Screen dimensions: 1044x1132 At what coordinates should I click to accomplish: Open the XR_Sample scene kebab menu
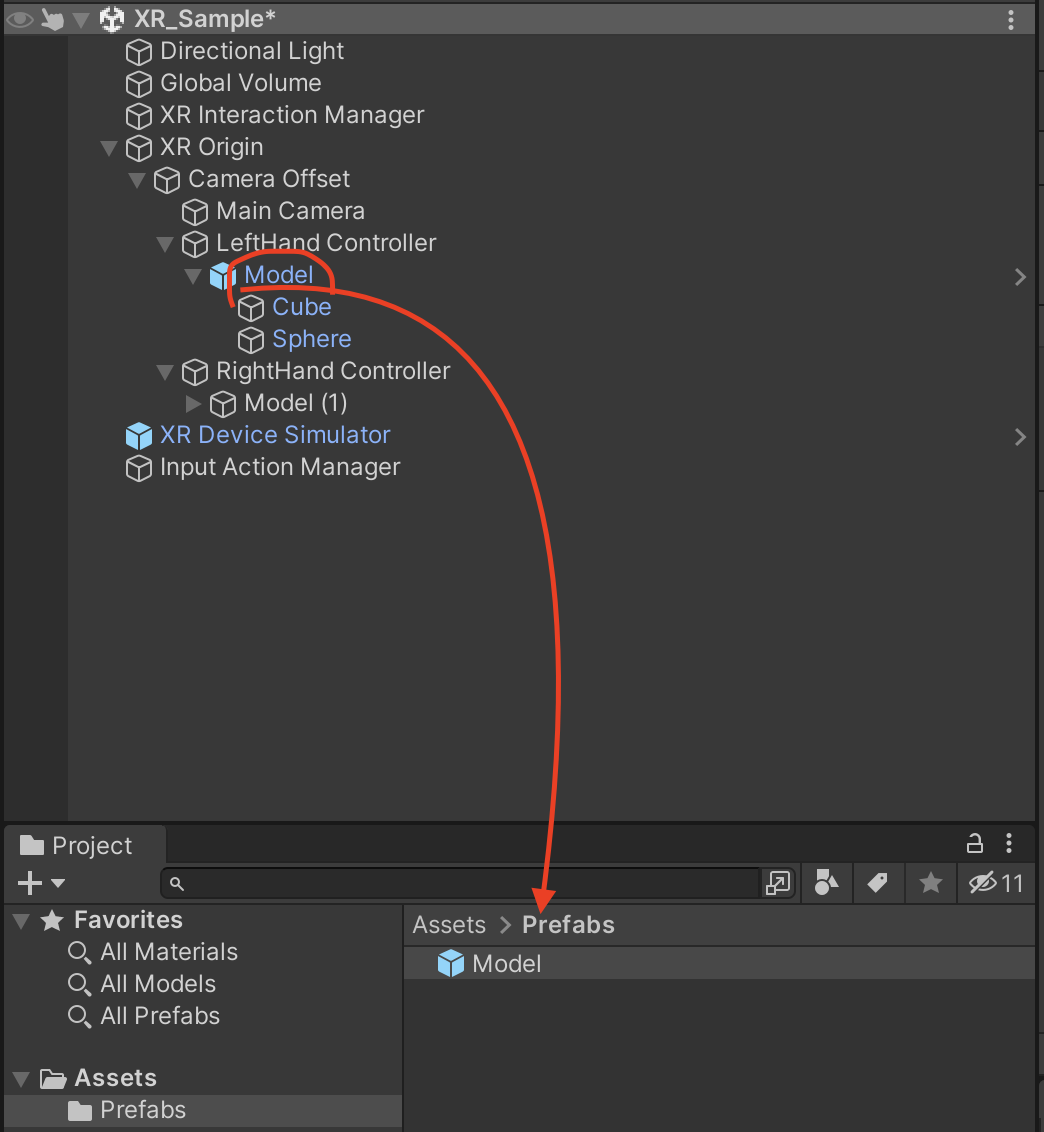coord(1011,19)
